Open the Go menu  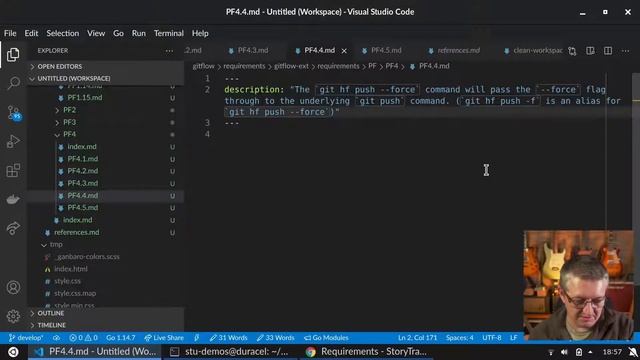pos(118,33)
